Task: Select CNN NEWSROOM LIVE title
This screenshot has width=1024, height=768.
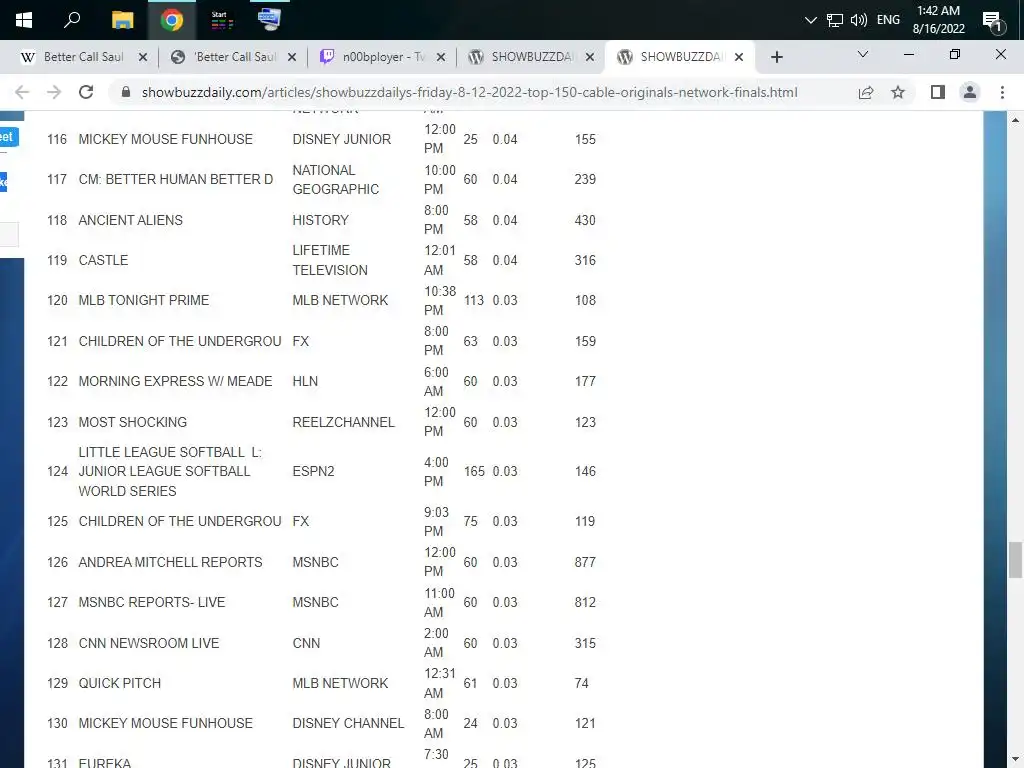Action: pyautogui.click(x=149, y=643)
